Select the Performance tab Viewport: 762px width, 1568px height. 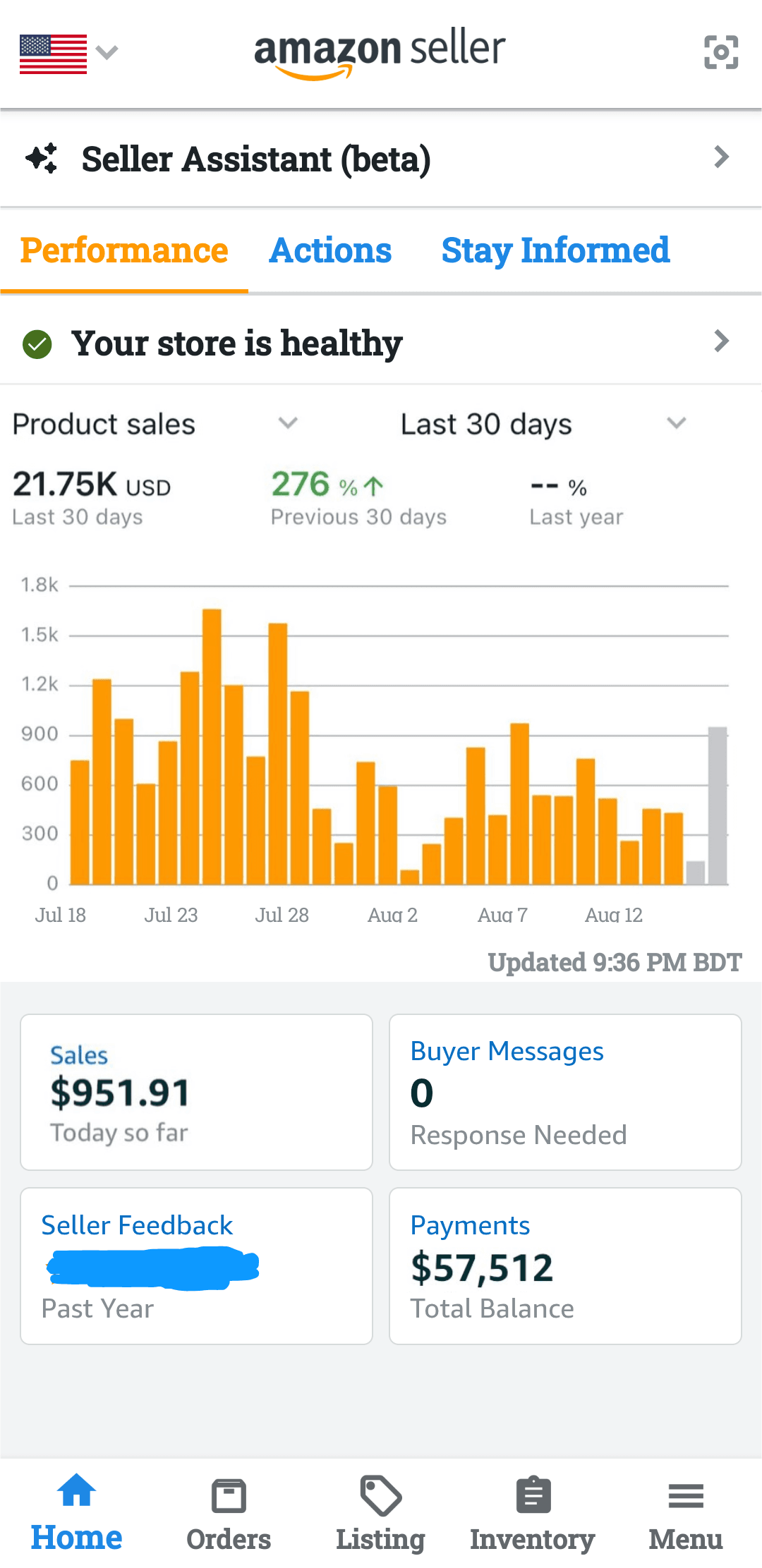click(124, 250)
